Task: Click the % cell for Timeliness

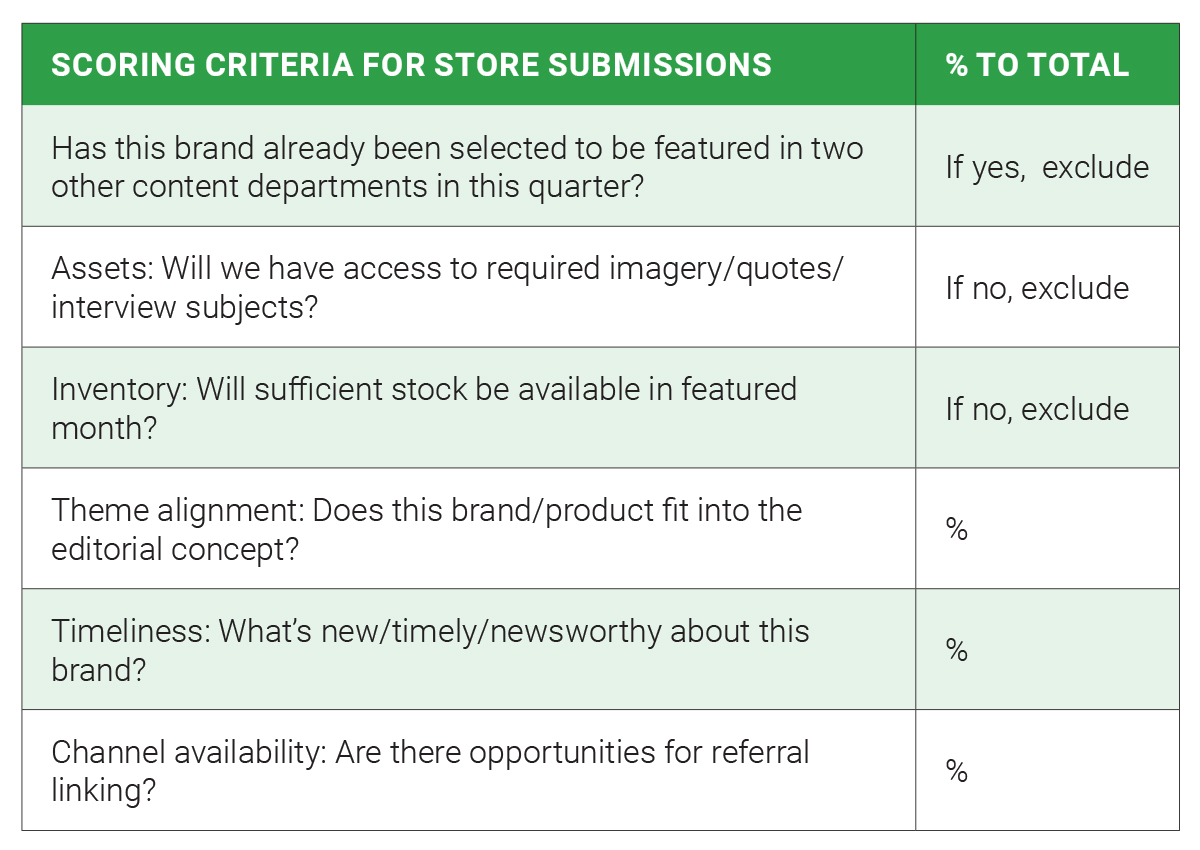Action: pos(1047,649)
